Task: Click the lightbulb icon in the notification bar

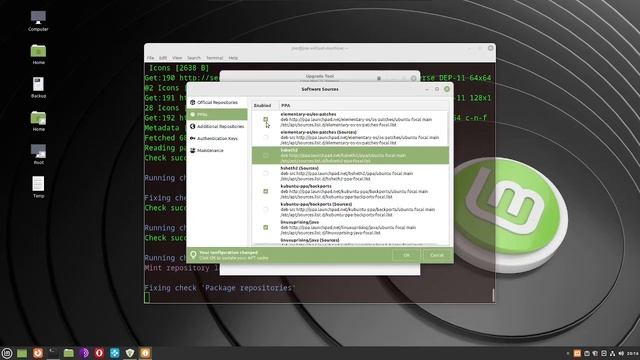Action: [193, 255]
